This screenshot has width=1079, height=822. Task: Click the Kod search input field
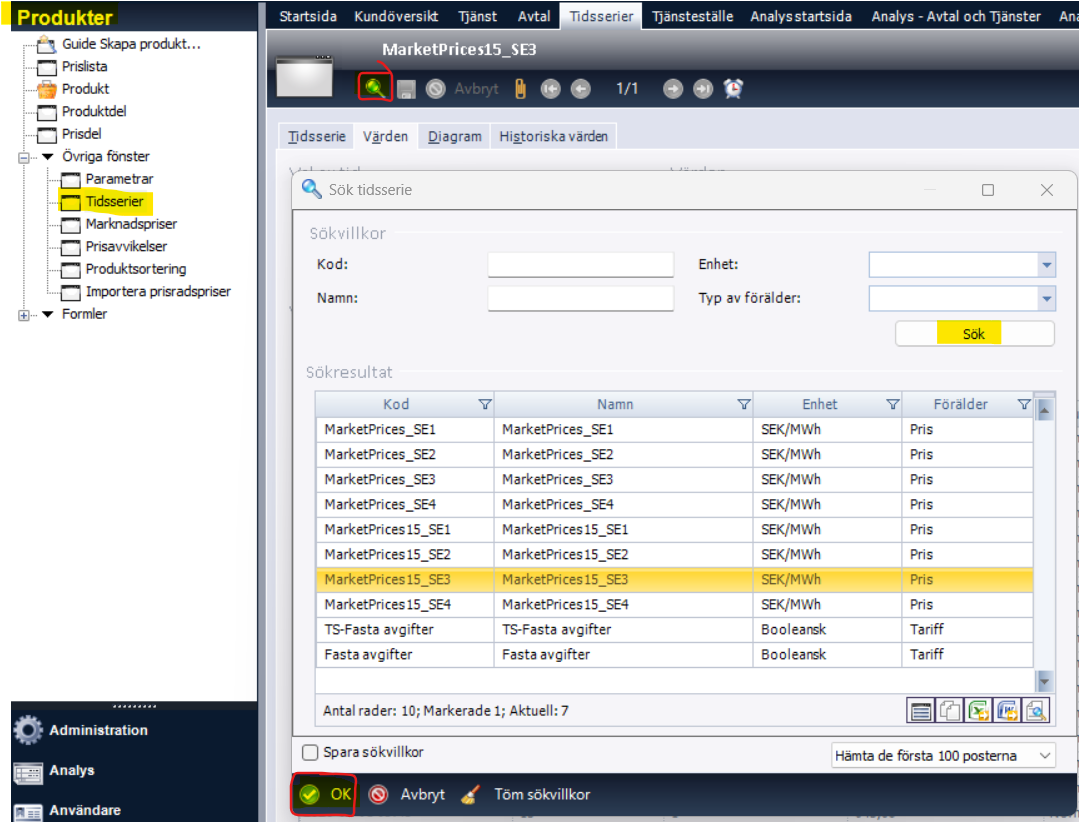580,265
